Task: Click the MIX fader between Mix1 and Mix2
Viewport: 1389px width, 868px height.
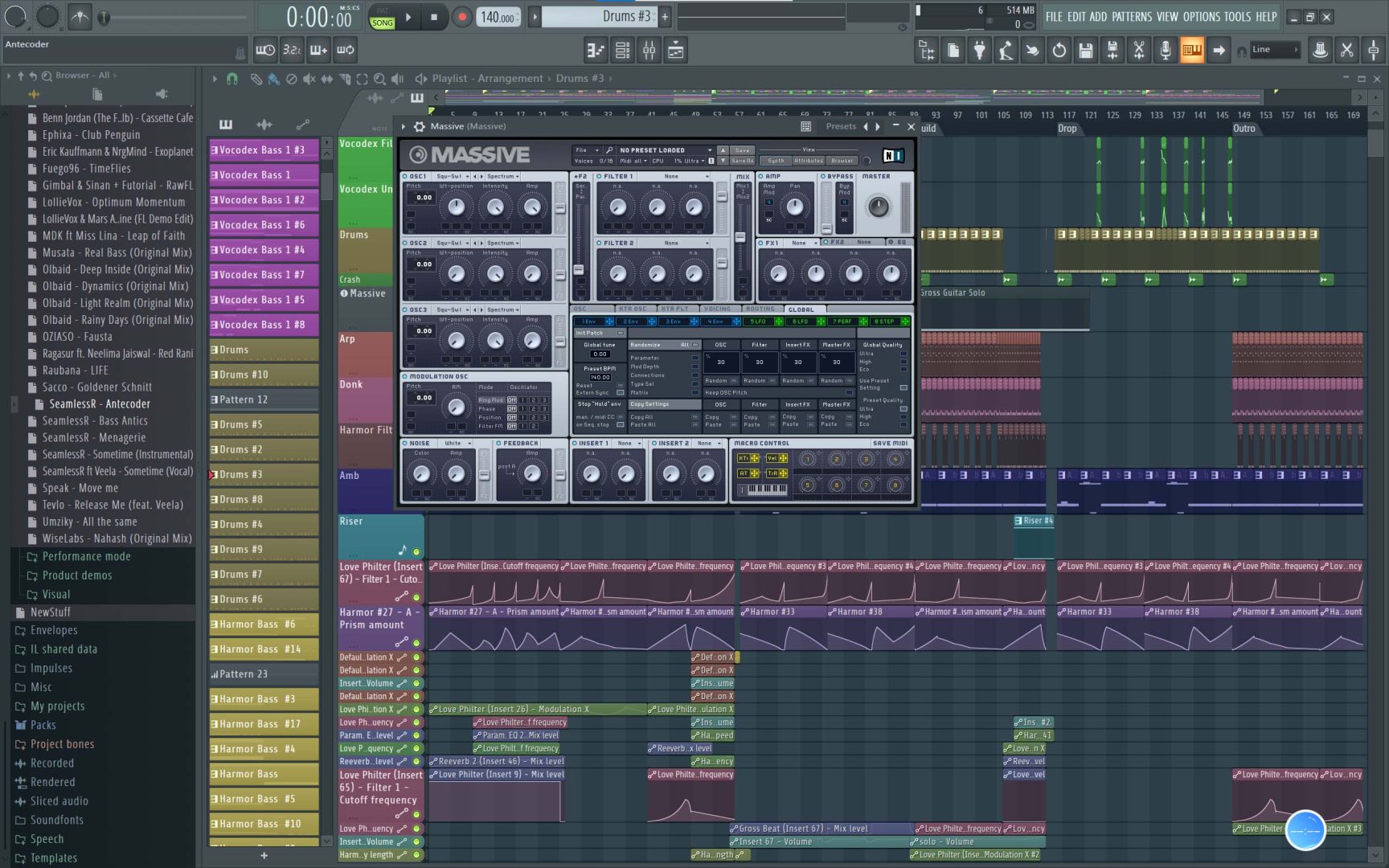Action: pos(740,237)
